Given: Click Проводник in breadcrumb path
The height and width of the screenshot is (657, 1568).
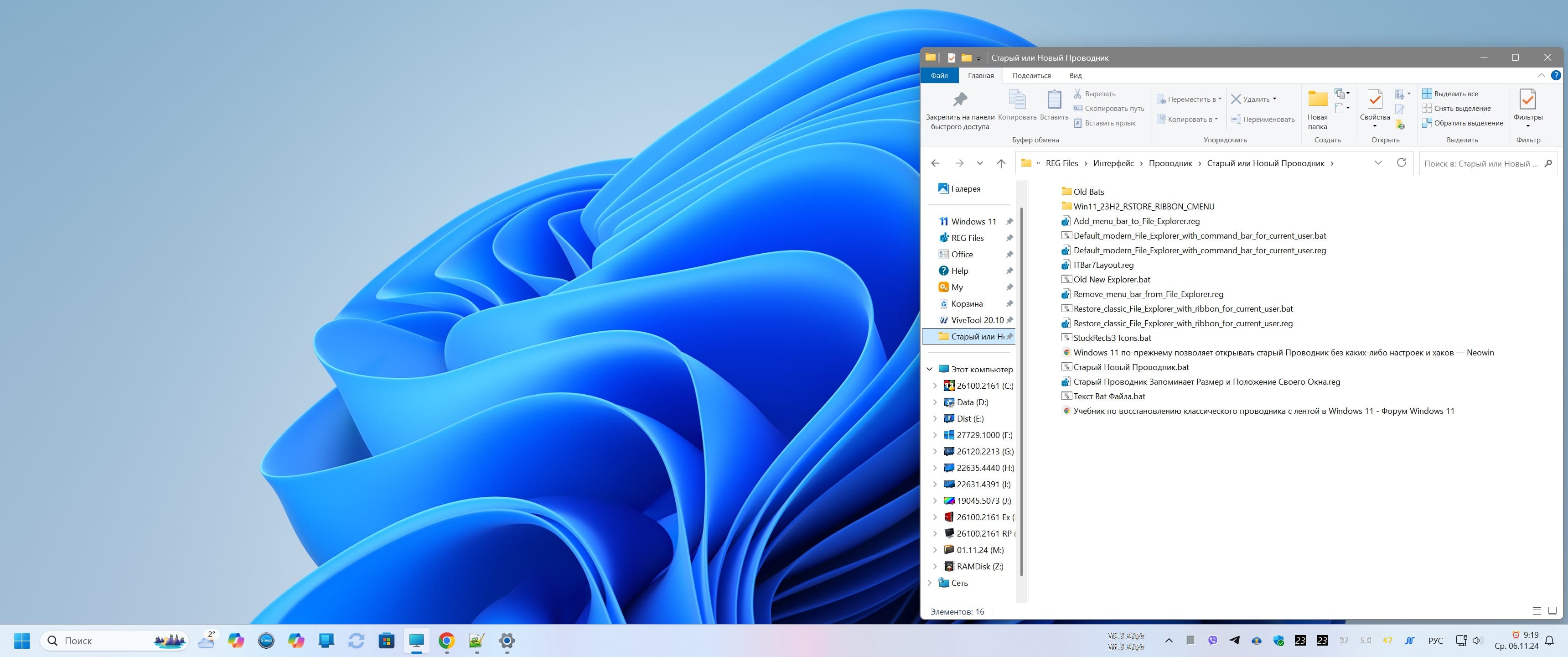Looking at the screenshot, I should pyautogui.click(x=1170, y=163).
